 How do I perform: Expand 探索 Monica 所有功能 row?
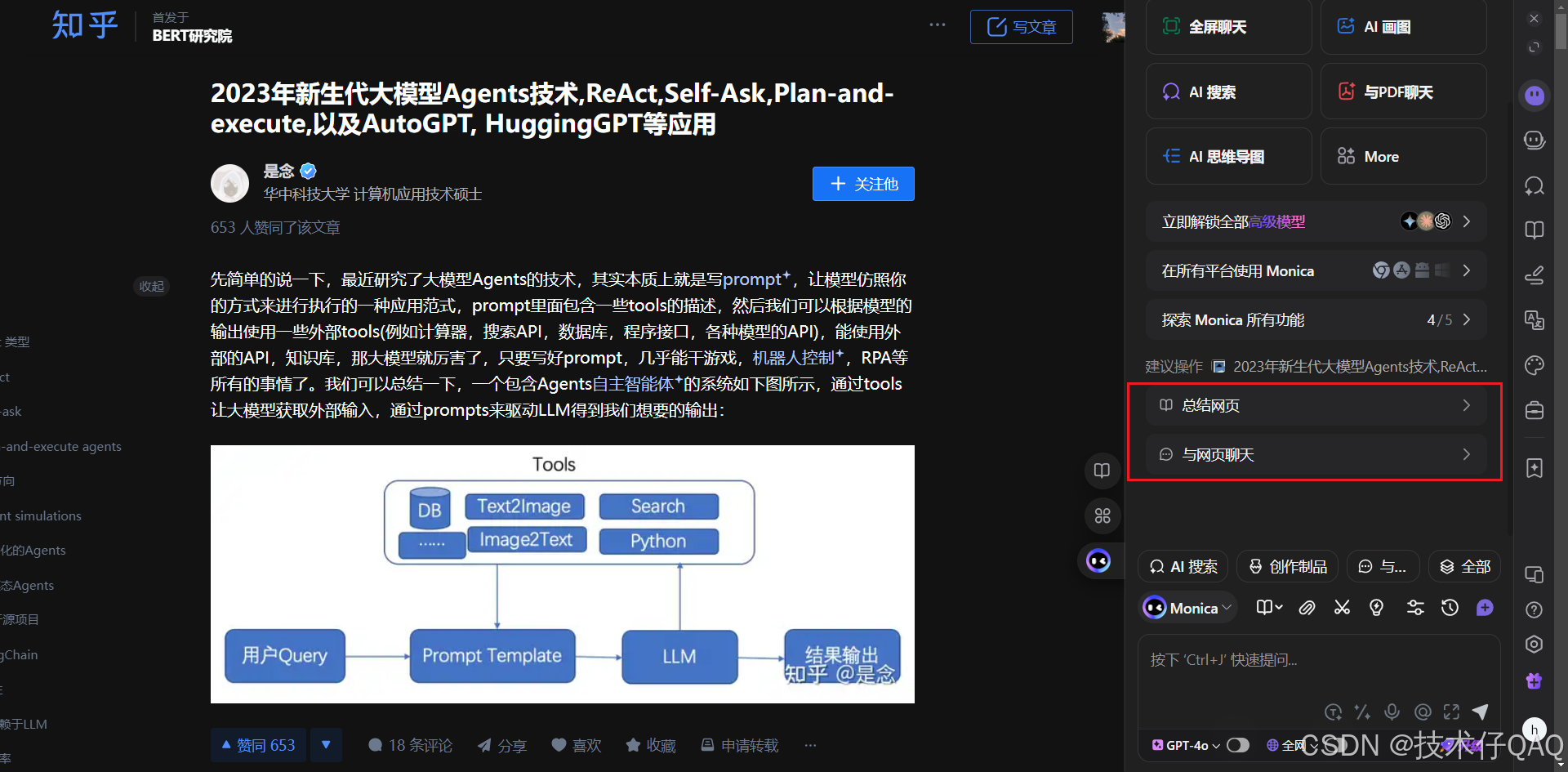click(1316, 319)
